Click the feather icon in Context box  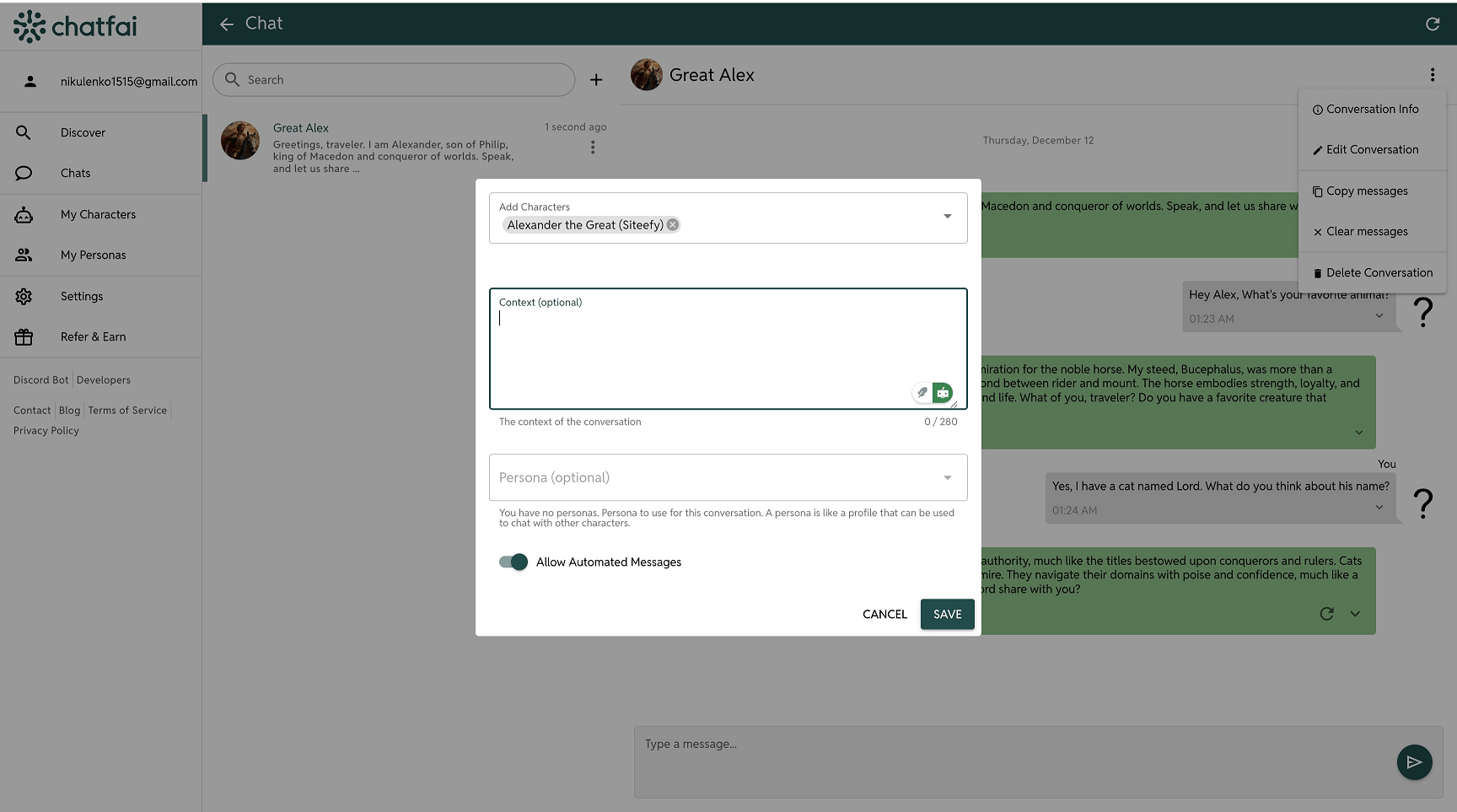(922, 392)
